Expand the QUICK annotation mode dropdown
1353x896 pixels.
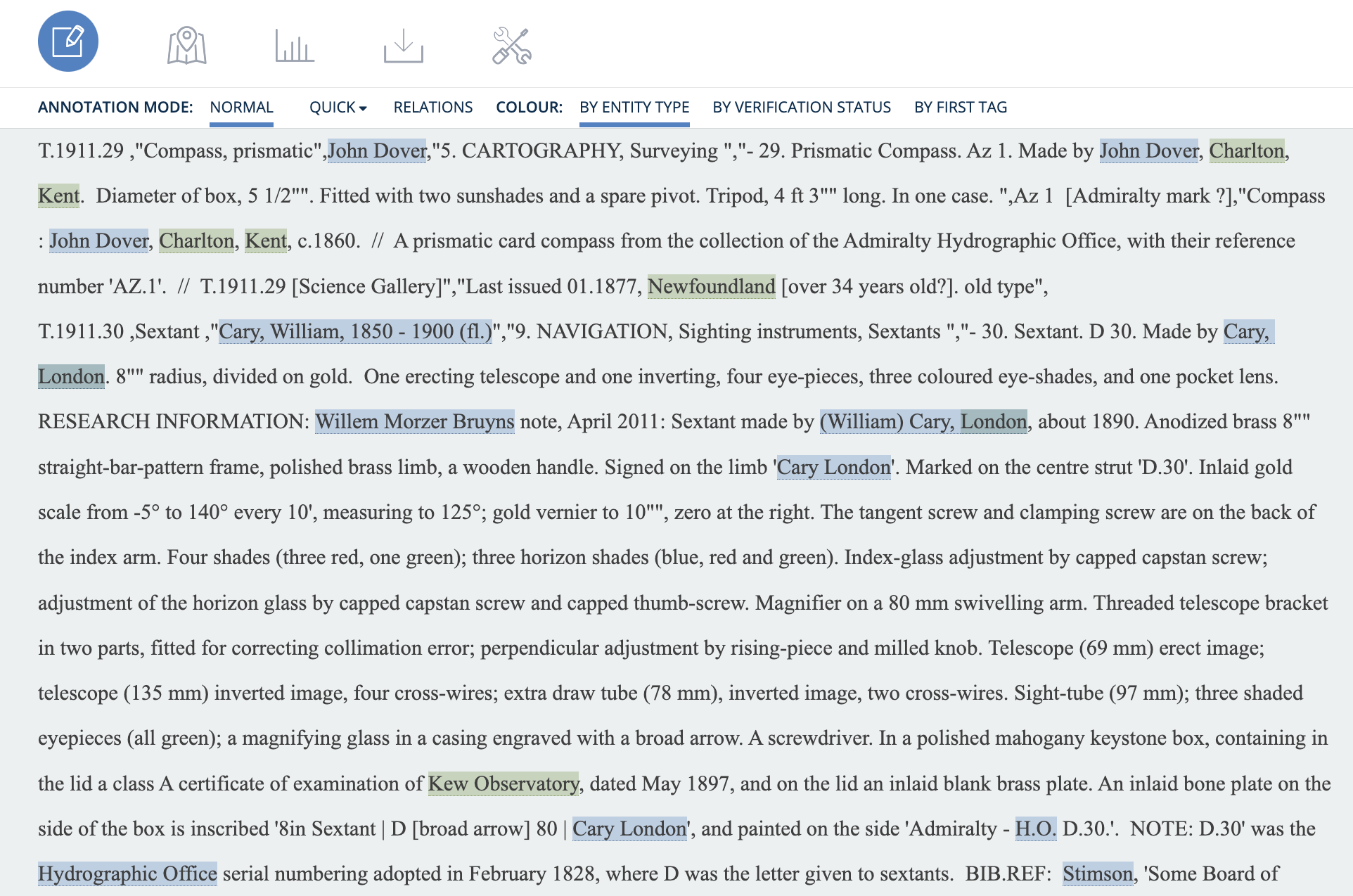coord(338,107)
